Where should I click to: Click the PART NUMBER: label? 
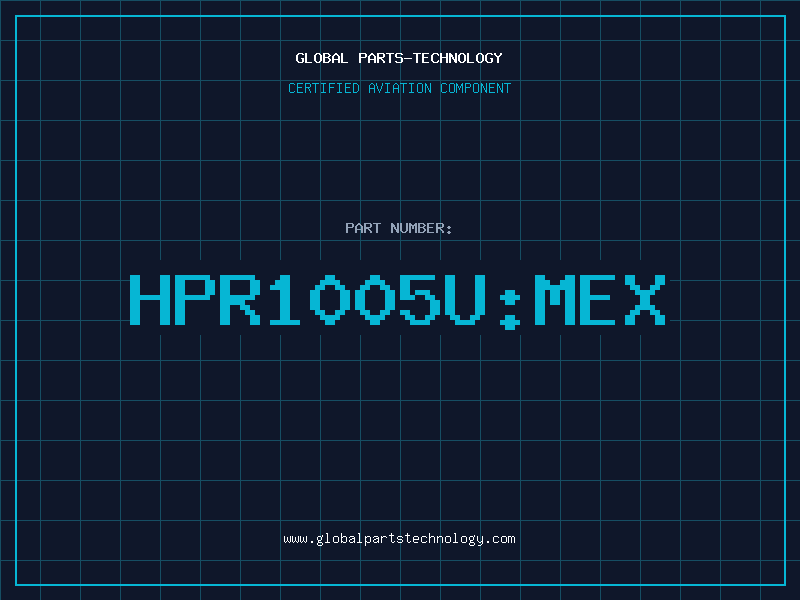pos(398,228)
